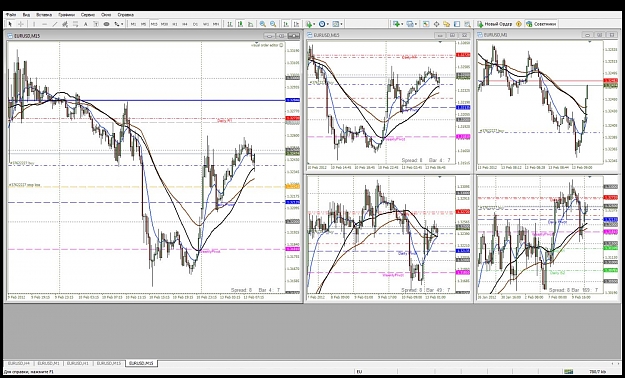This screenshot has height=378, width=625.
Task: Switch to the M5 timeframe
Action: [143, 24]
